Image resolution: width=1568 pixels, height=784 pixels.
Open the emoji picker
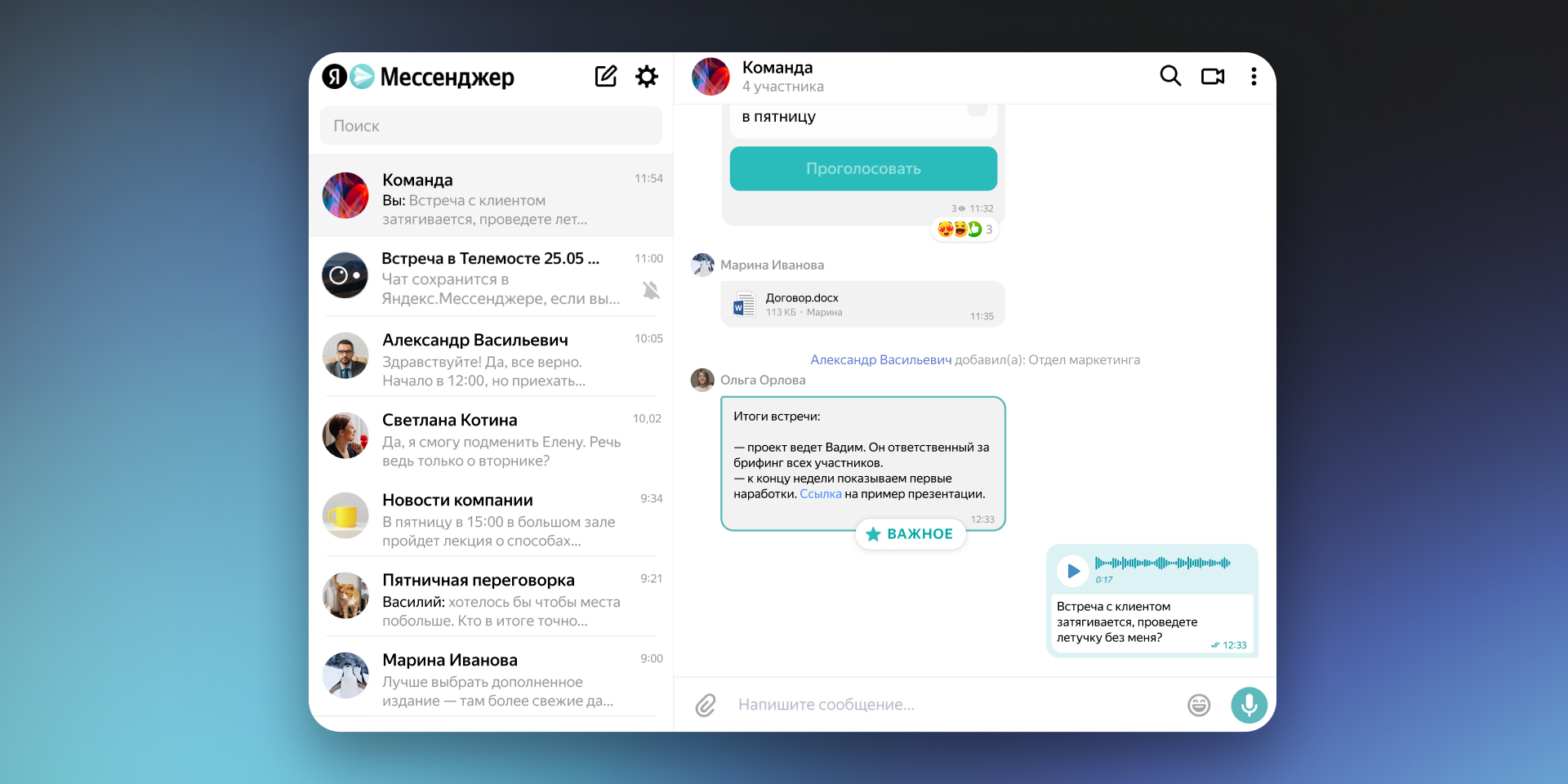(1199, 705)
